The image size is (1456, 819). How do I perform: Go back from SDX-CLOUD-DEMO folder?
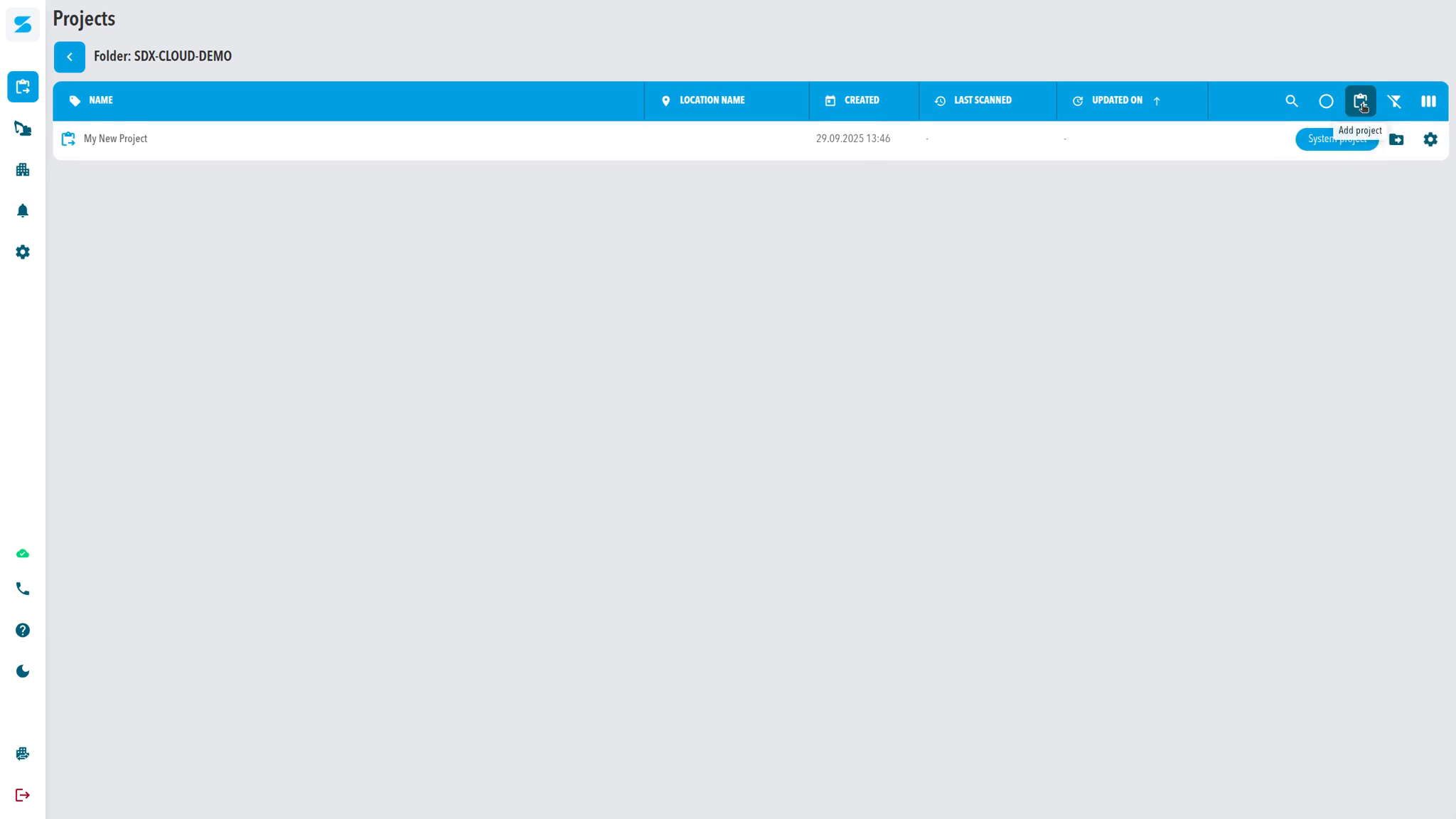(69, 57)
